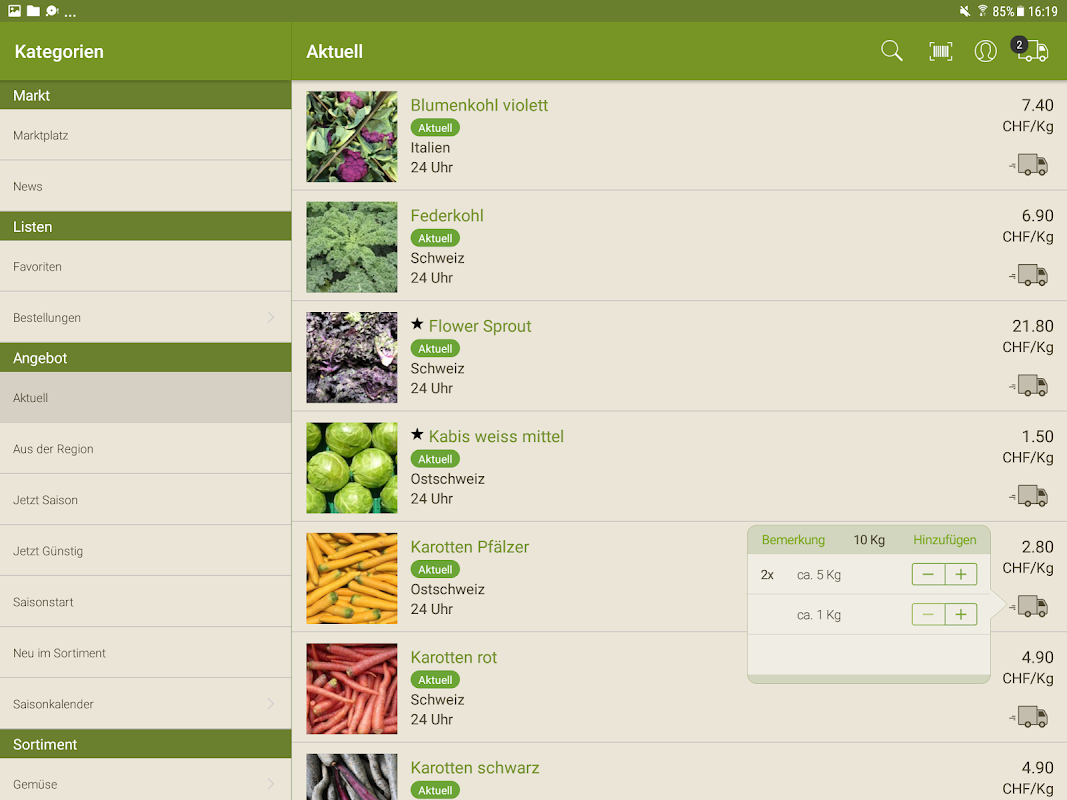Click price 7.40 of Blumenkohl violett
The image size is (1067, 800).
[1037, 105]
